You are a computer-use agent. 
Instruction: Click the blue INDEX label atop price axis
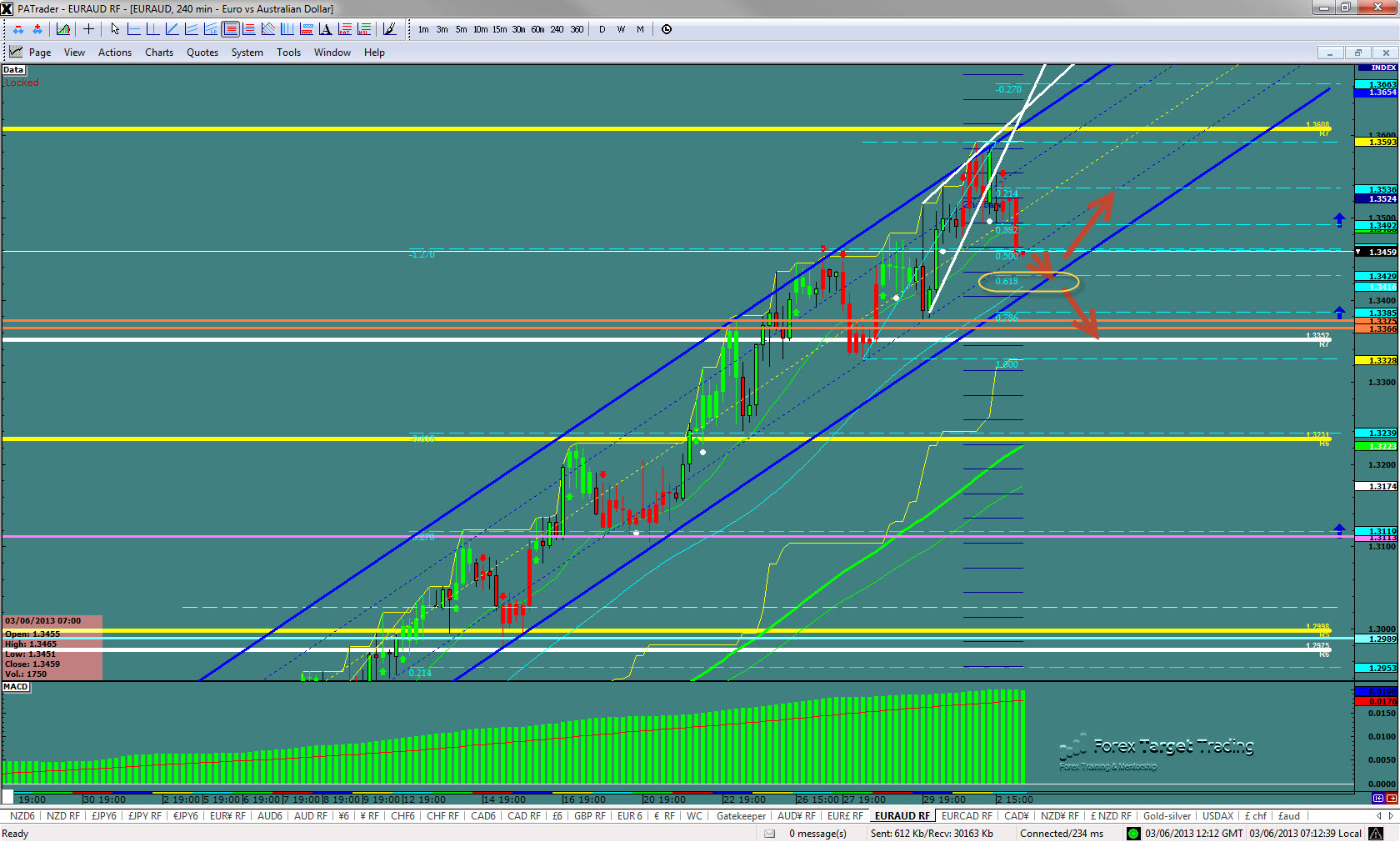click(x=1377, y=68)
